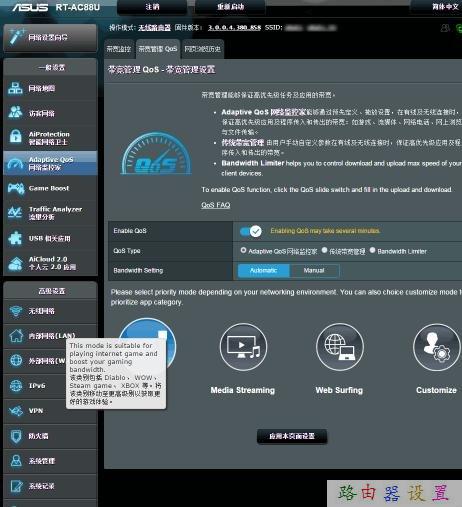
Task: Click the reboot (重新启动) button
Action: 230,7
